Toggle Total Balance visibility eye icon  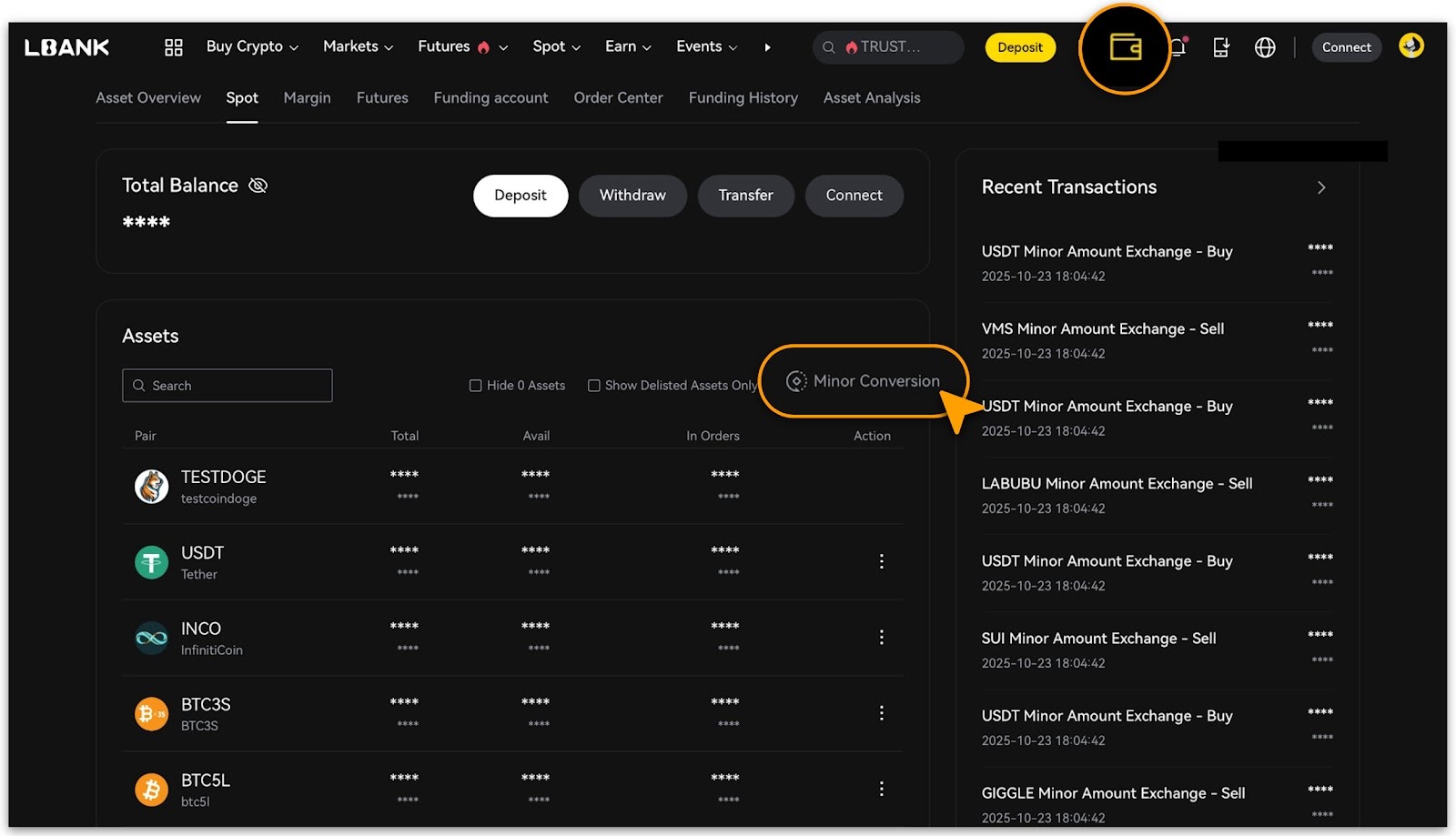coord(258,186)
